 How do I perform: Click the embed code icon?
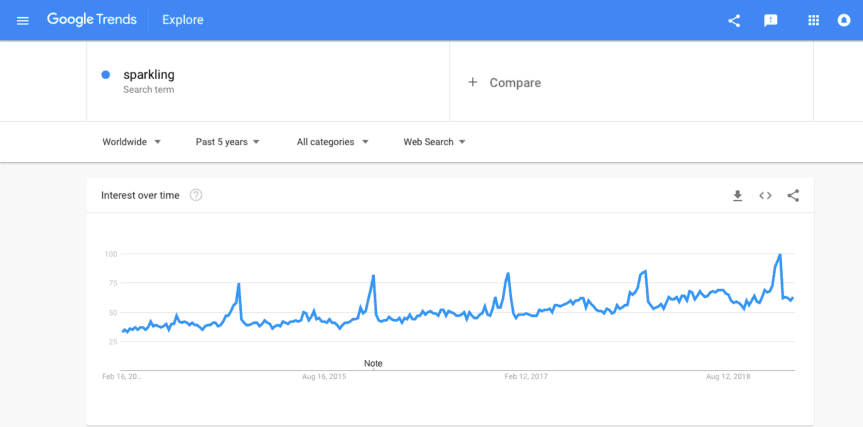[765, 195]
